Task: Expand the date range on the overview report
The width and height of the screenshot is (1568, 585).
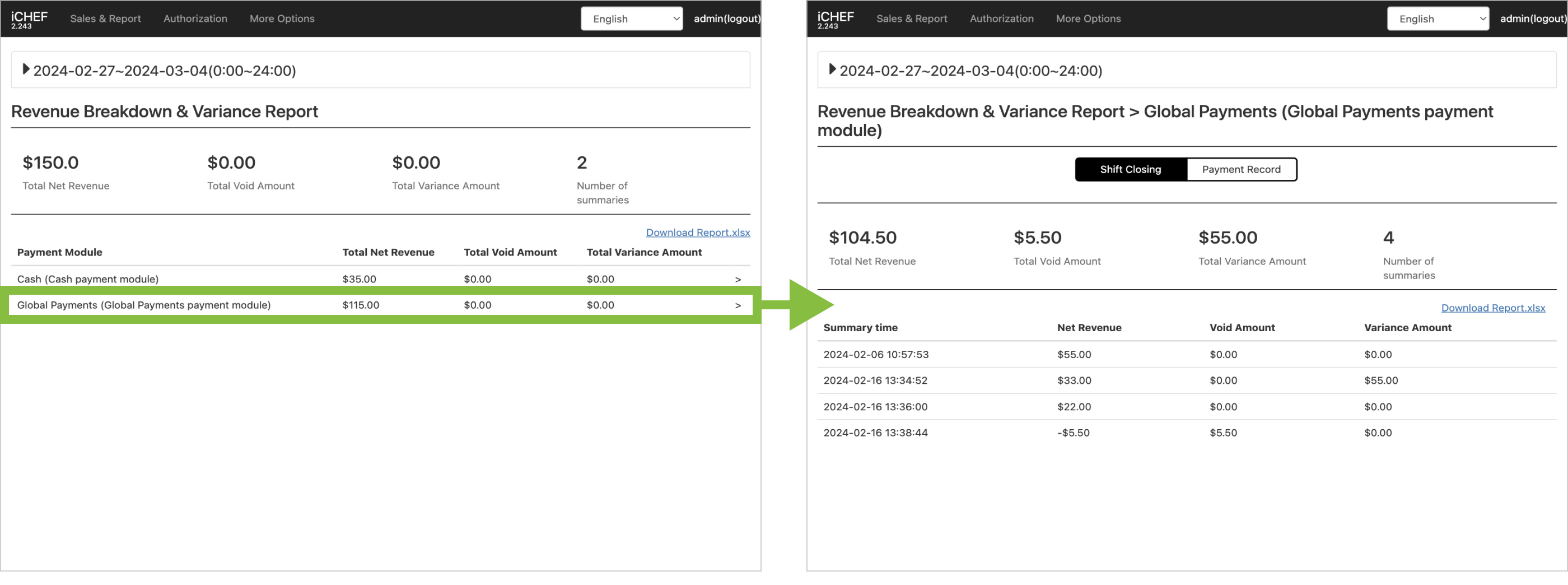Action: coord(26,69)
